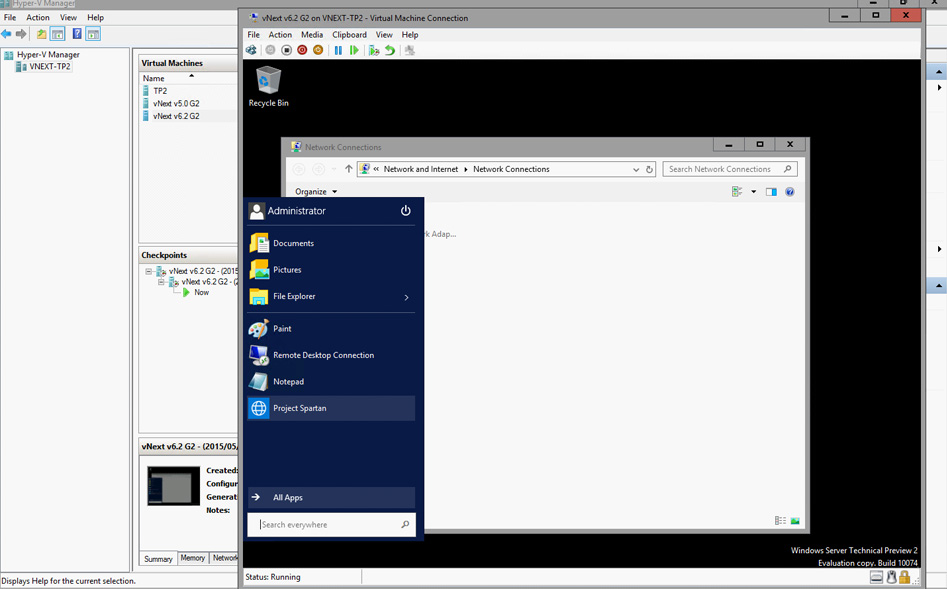
Task: Reset the virtual machine via toolbar
Action: tap(354, 50)
